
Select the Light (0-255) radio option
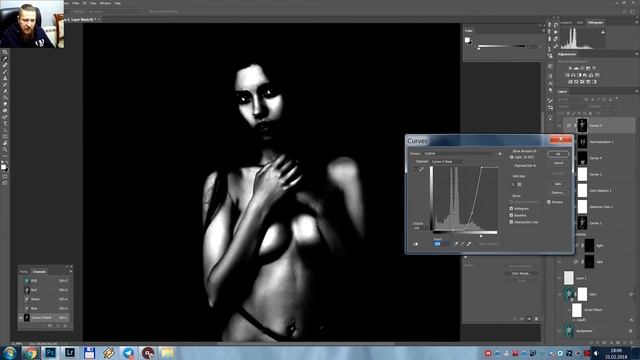pyautogui.click(x=511, y=157)
